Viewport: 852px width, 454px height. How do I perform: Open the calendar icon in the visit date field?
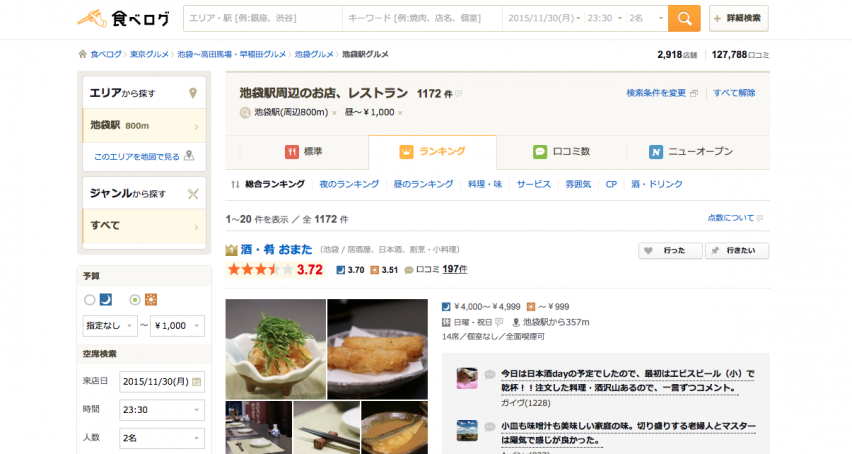(197, 381)
